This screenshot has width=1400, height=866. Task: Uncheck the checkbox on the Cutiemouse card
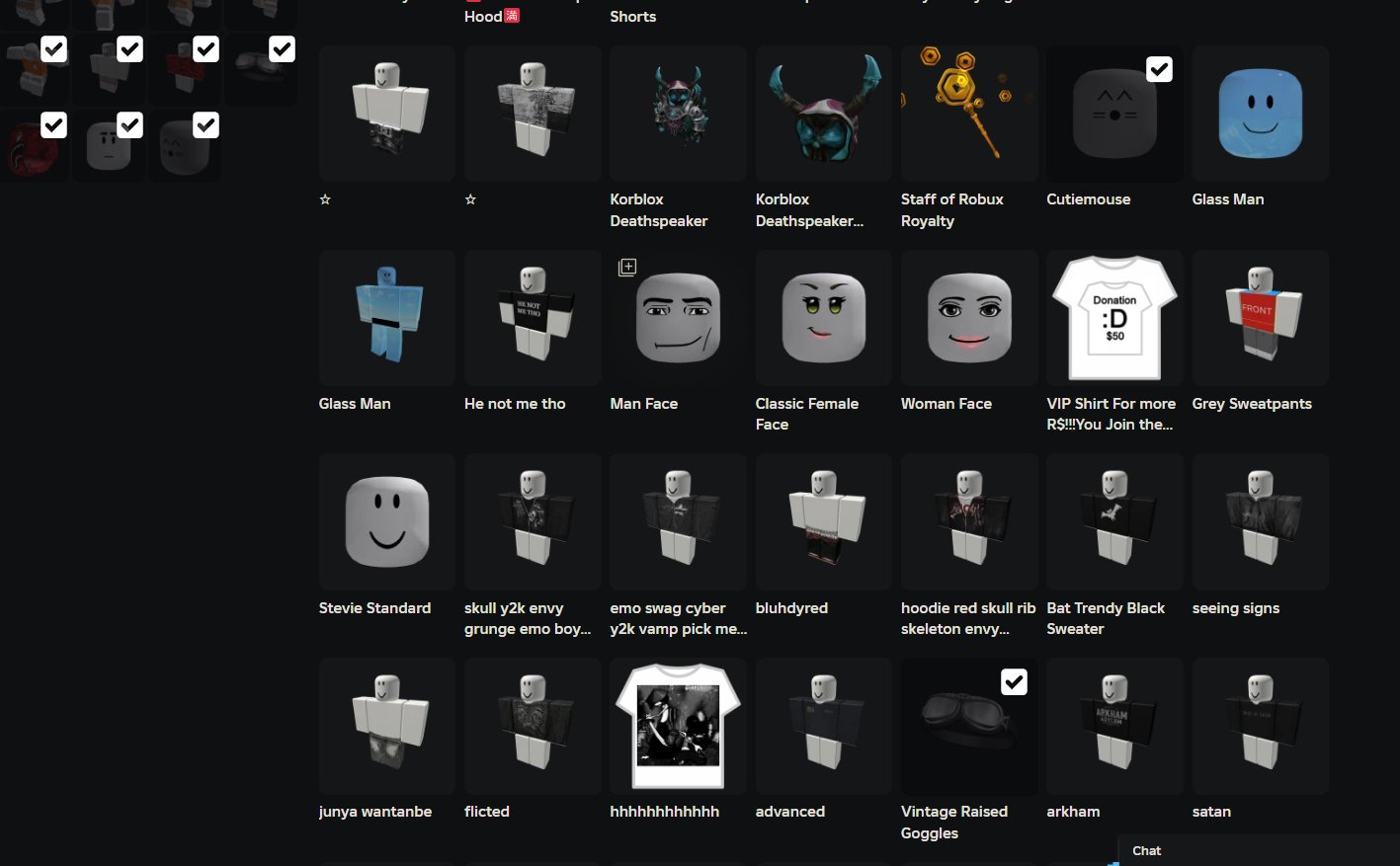click(1159, 69)
